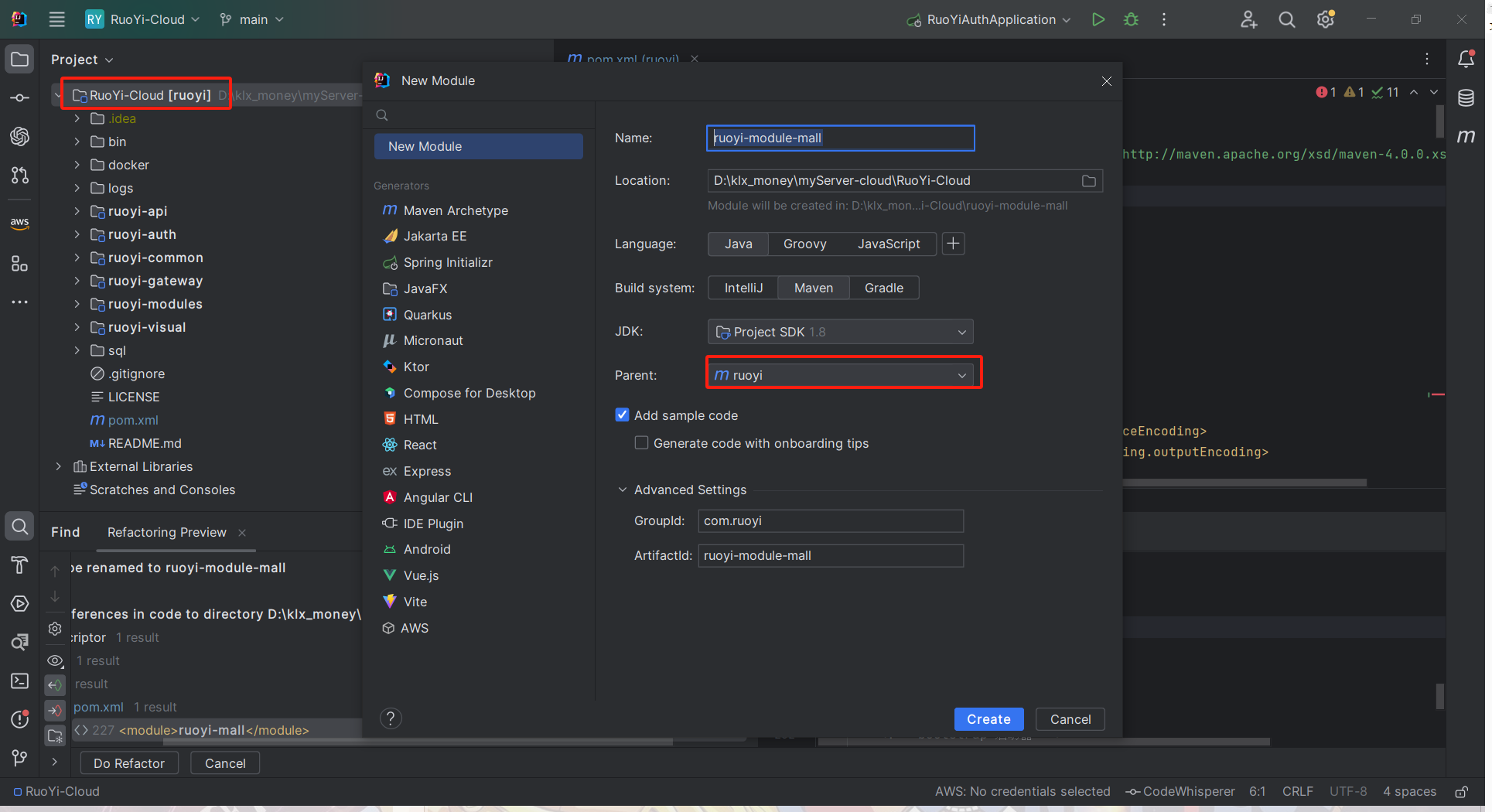The height and width of the screenshot is (812, 1492).
Task: Open the AWS Toolkit sidebar icon
Action: [x=19, y=223]
